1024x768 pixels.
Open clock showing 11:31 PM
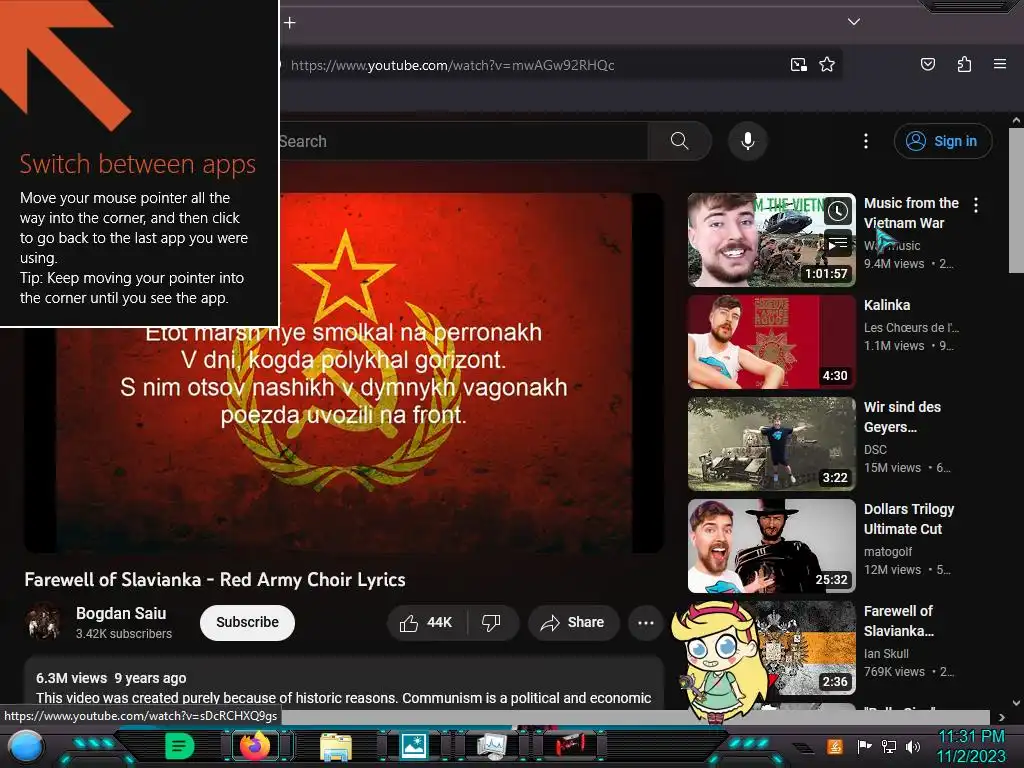[971, 746]
